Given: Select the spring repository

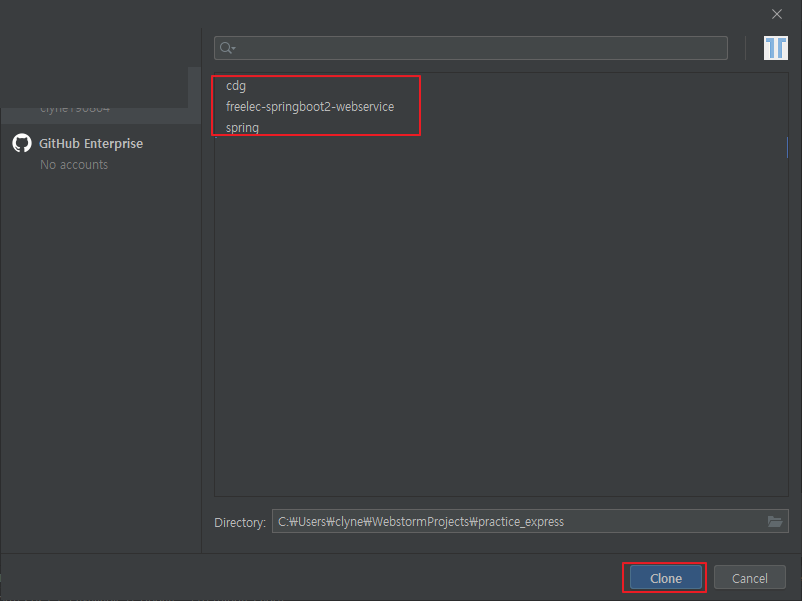Looking at the screenshot, I should [x=242, y=127].
